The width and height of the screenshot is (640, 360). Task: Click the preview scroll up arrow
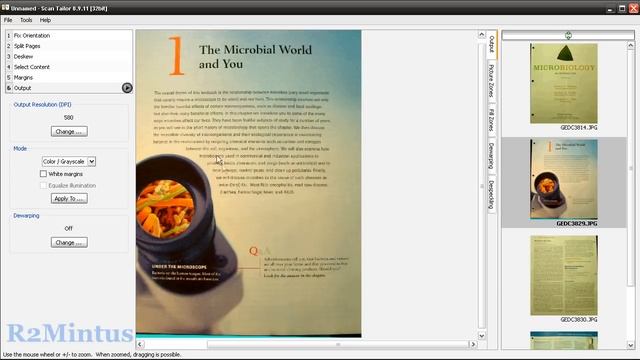point(482,35)
